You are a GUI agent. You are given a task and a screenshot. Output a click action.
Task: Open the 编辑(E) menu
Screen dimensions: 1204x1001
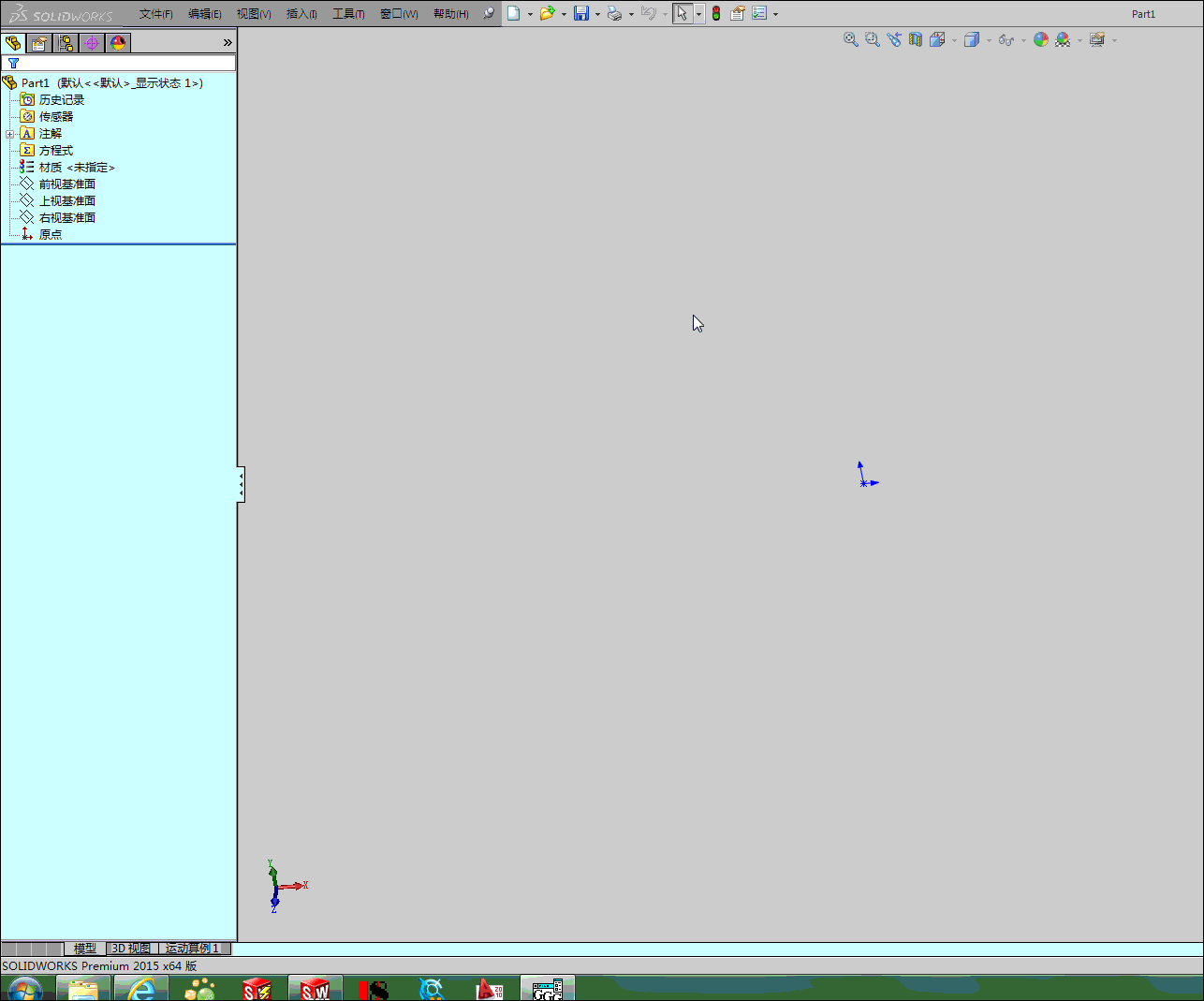204,14
